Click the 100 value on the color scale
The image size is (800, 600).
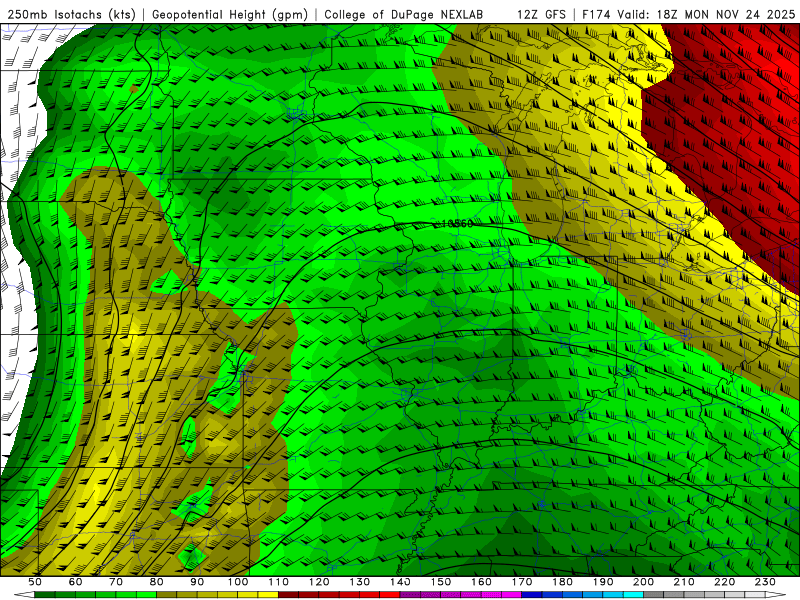tap(238, 582)
